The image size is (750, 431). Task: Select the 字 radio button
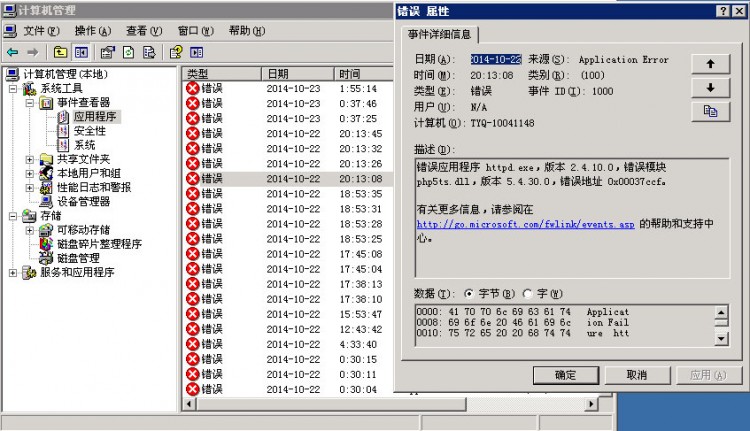point(528,294)
